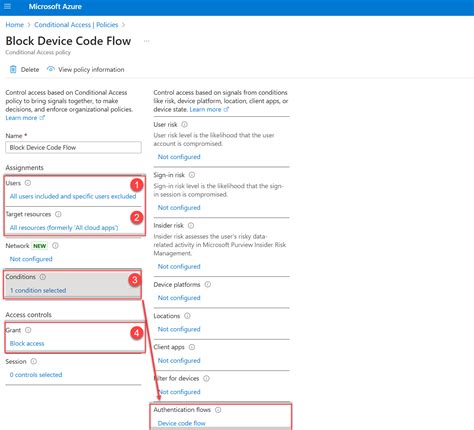Show info tooltip next to Authentication flows
474x430 pixels.
click(x=218, y=410)
